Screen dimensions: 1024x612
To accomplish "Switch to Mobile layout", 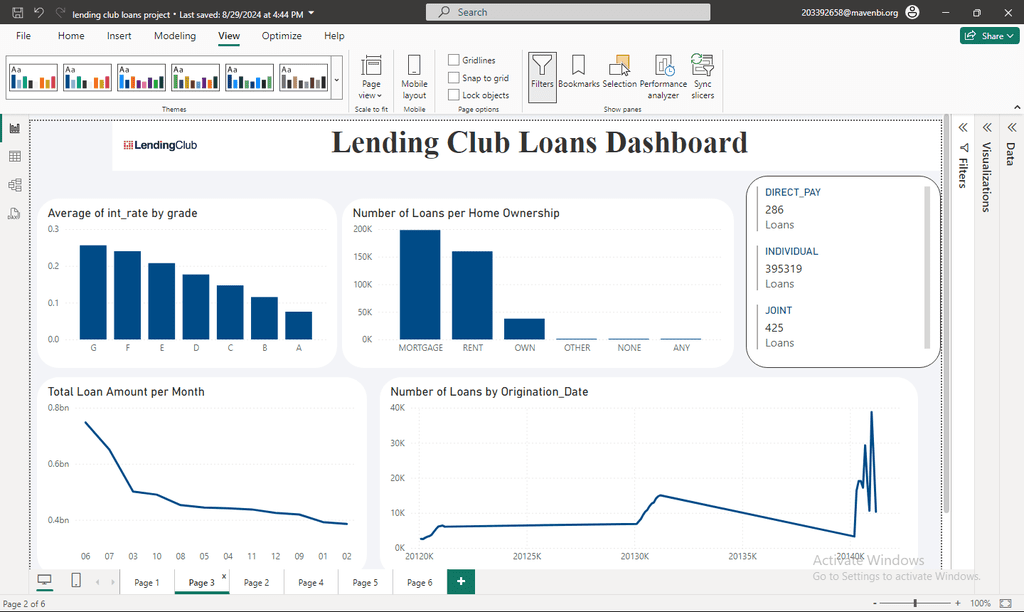I will 414,77.
